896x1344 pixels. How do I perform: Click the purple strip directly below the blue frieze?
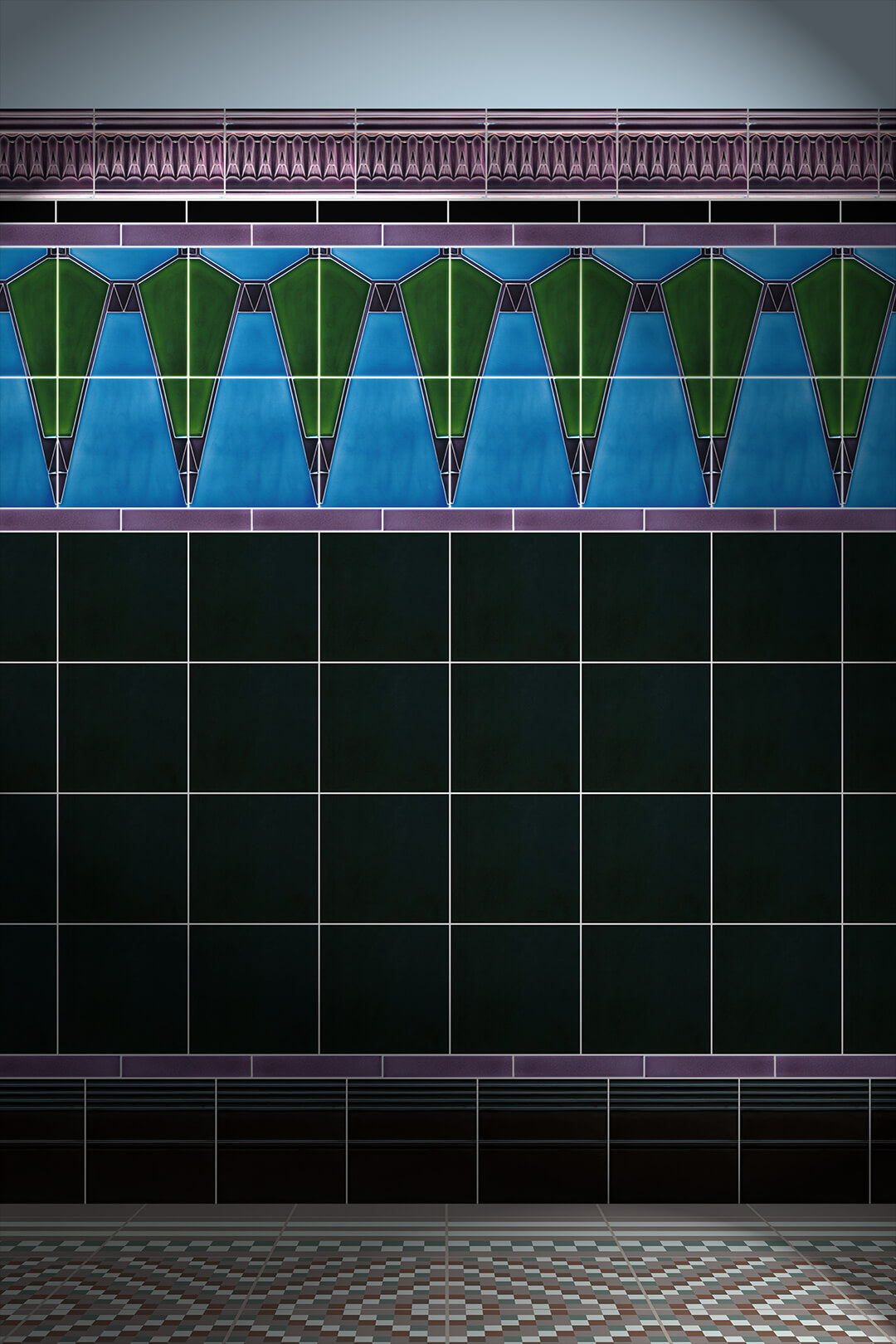pyautogui.click(x=448, y=520)
